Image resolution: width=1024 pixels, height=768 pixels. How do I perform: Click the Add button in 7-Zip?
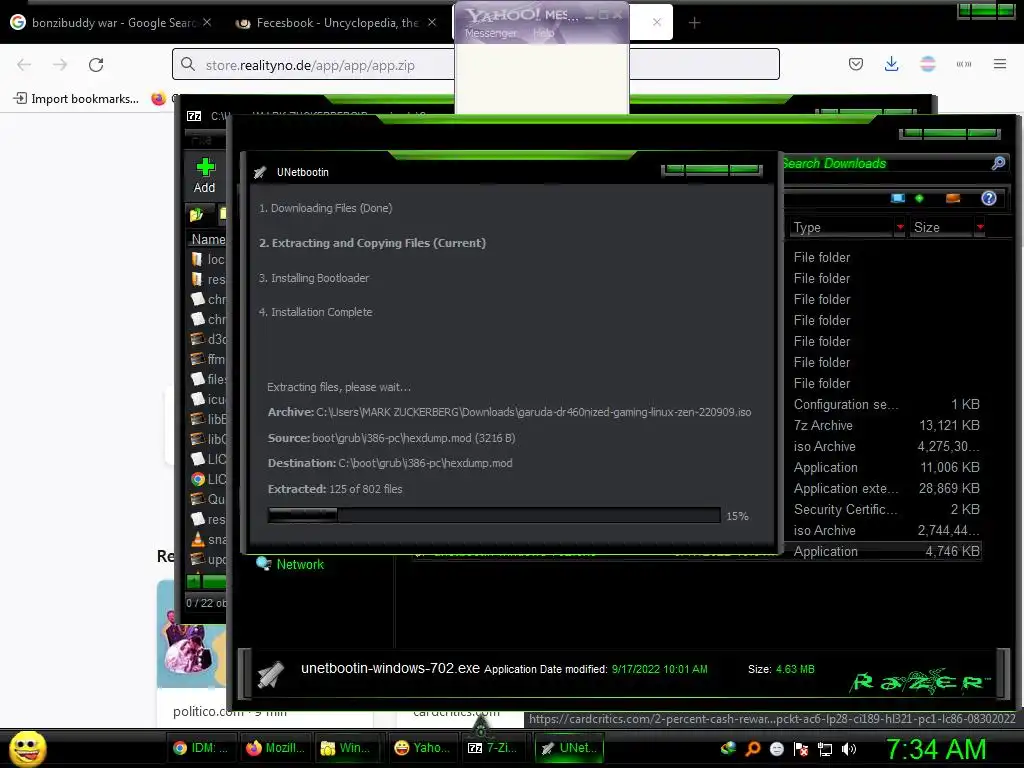click(x=204, y=176)
